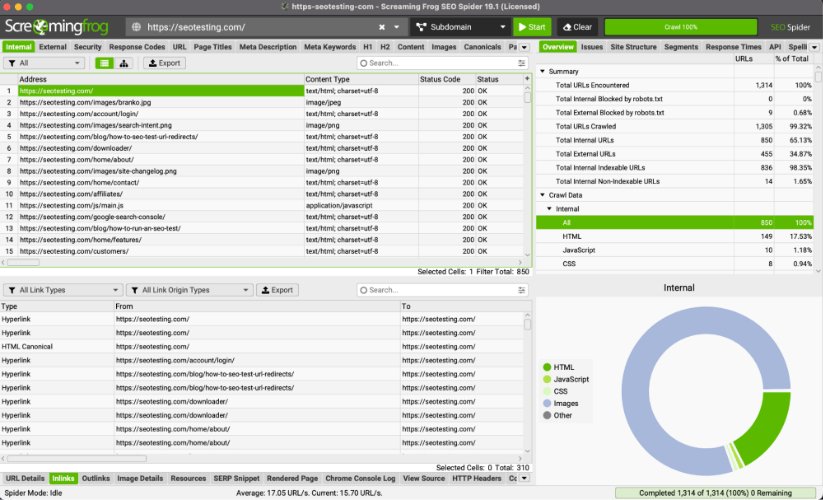Open URL history dropdown arrow
This screenshot has height=500, width=823.
pos(397,27)
